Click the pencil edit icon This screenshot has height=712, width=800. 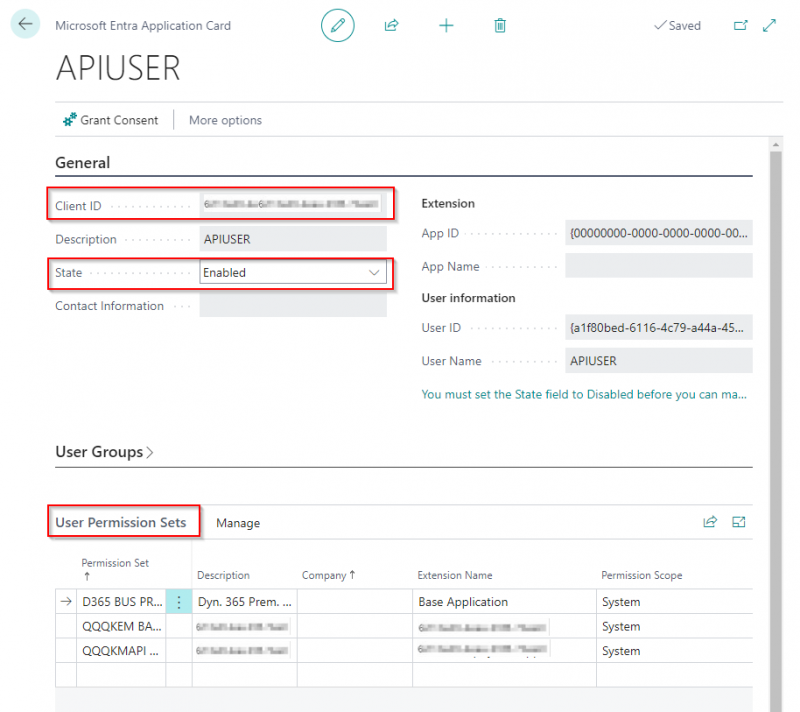tap(338, 25)
